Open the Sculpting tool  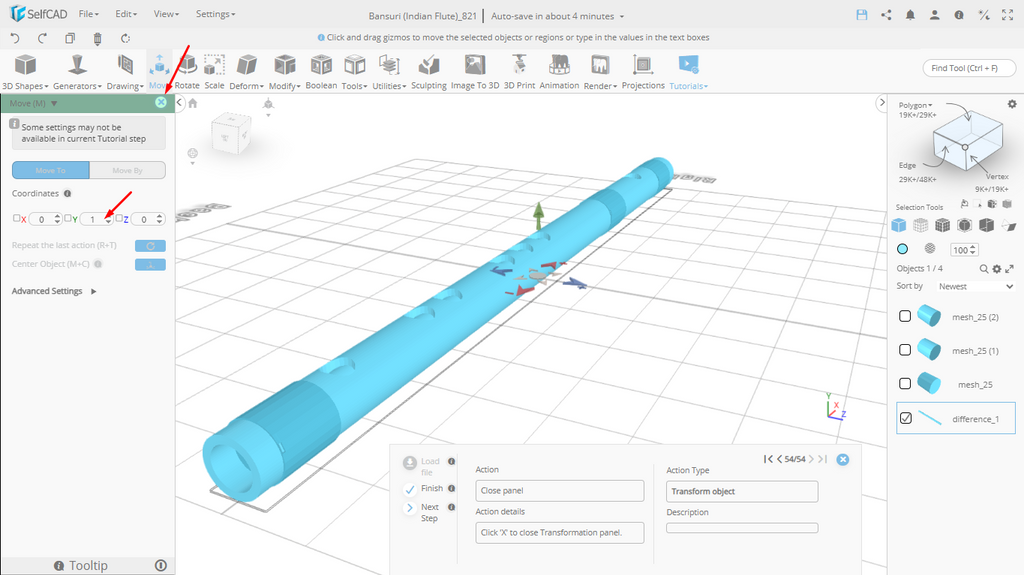pyautogui.click(x=429, y=71)
